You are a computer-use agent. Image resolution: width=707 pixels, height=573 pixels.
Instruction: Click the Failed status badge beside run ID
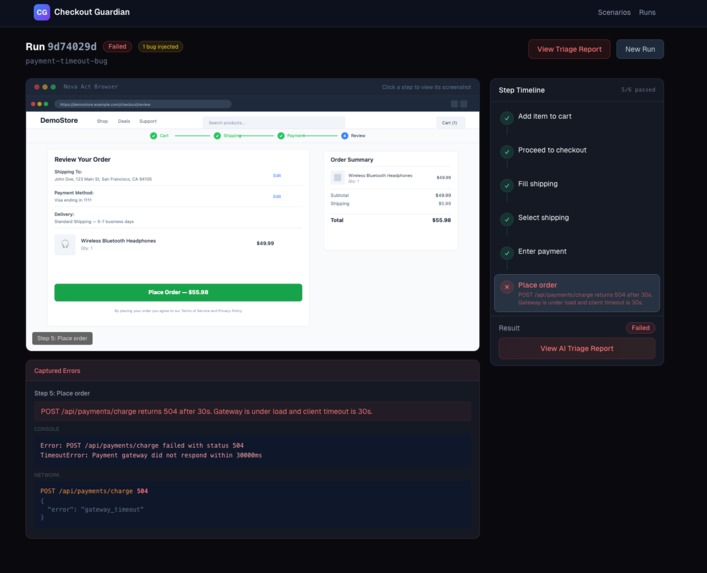point(117,46)
